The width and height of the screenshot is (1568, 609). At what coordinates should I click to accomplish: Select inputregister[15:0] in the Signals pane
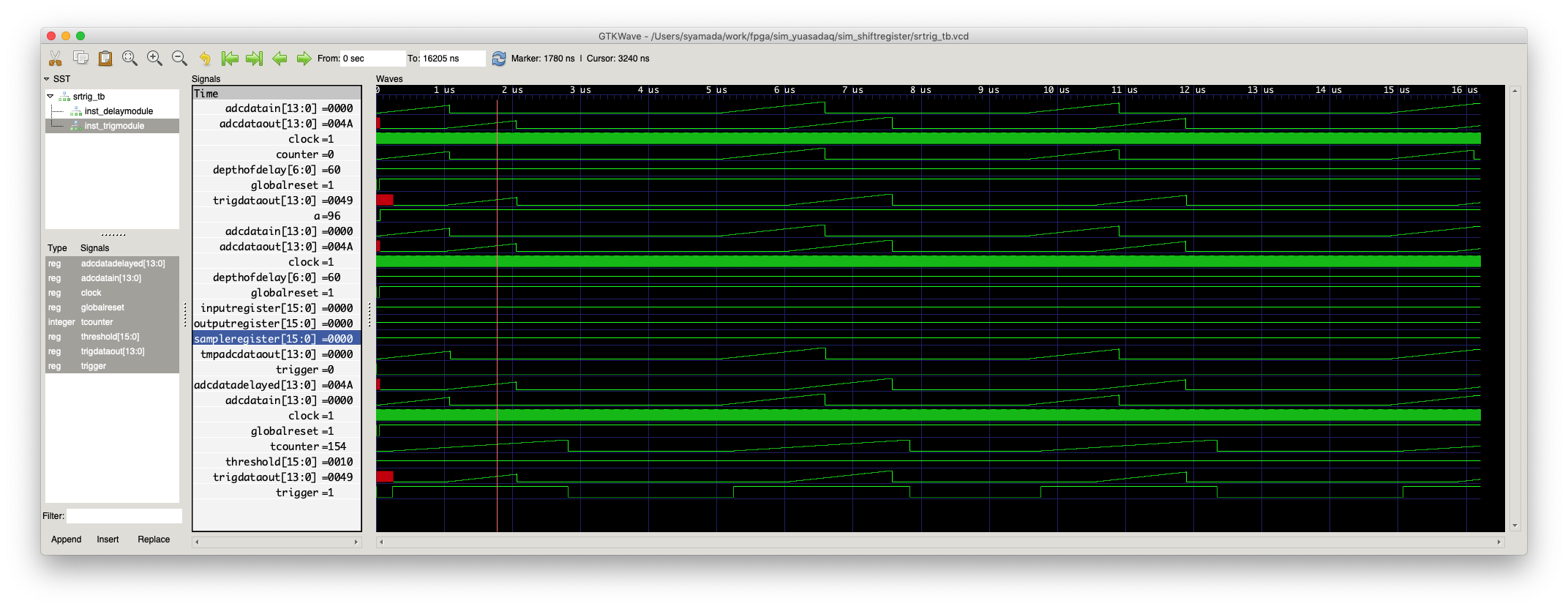[277, 308]
